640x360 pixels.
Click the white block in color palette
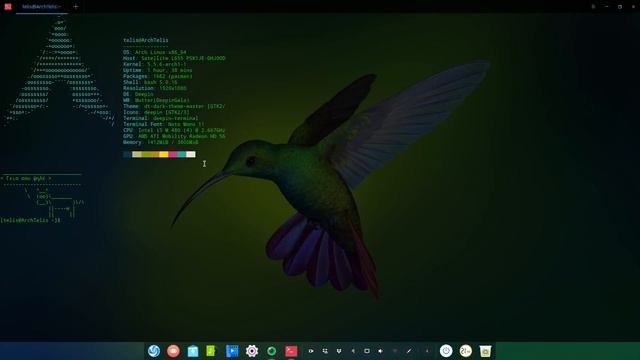coord(191,154)
